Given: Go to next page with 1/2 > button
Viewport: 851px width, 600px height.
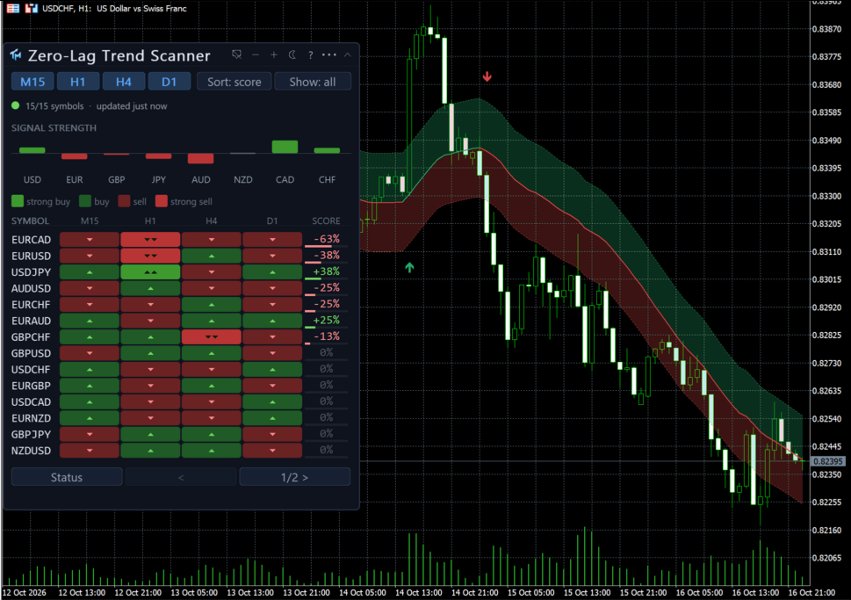Looking at the screenshot, I should [x=295, y=477].
